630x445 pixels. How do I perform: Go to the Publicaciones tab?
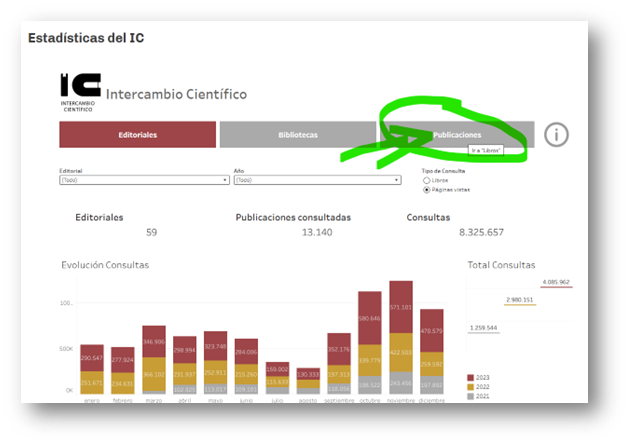point(456,134)
